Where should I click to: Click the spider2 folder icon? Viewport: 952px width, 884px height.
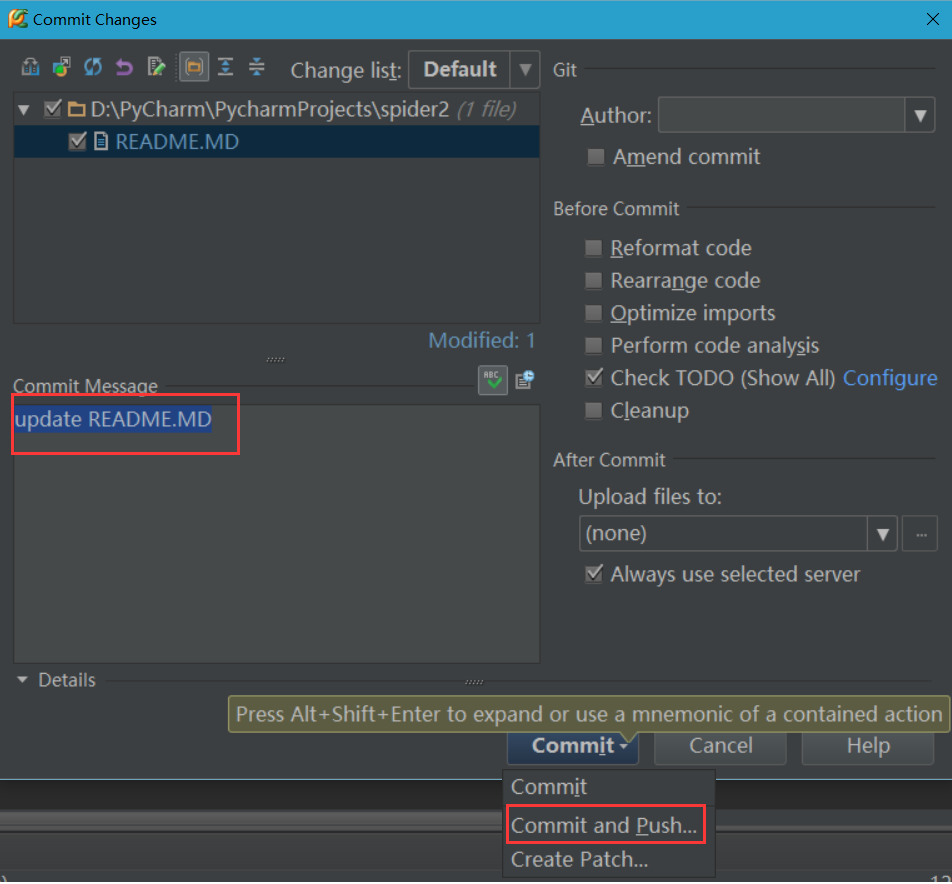point(76,110)
